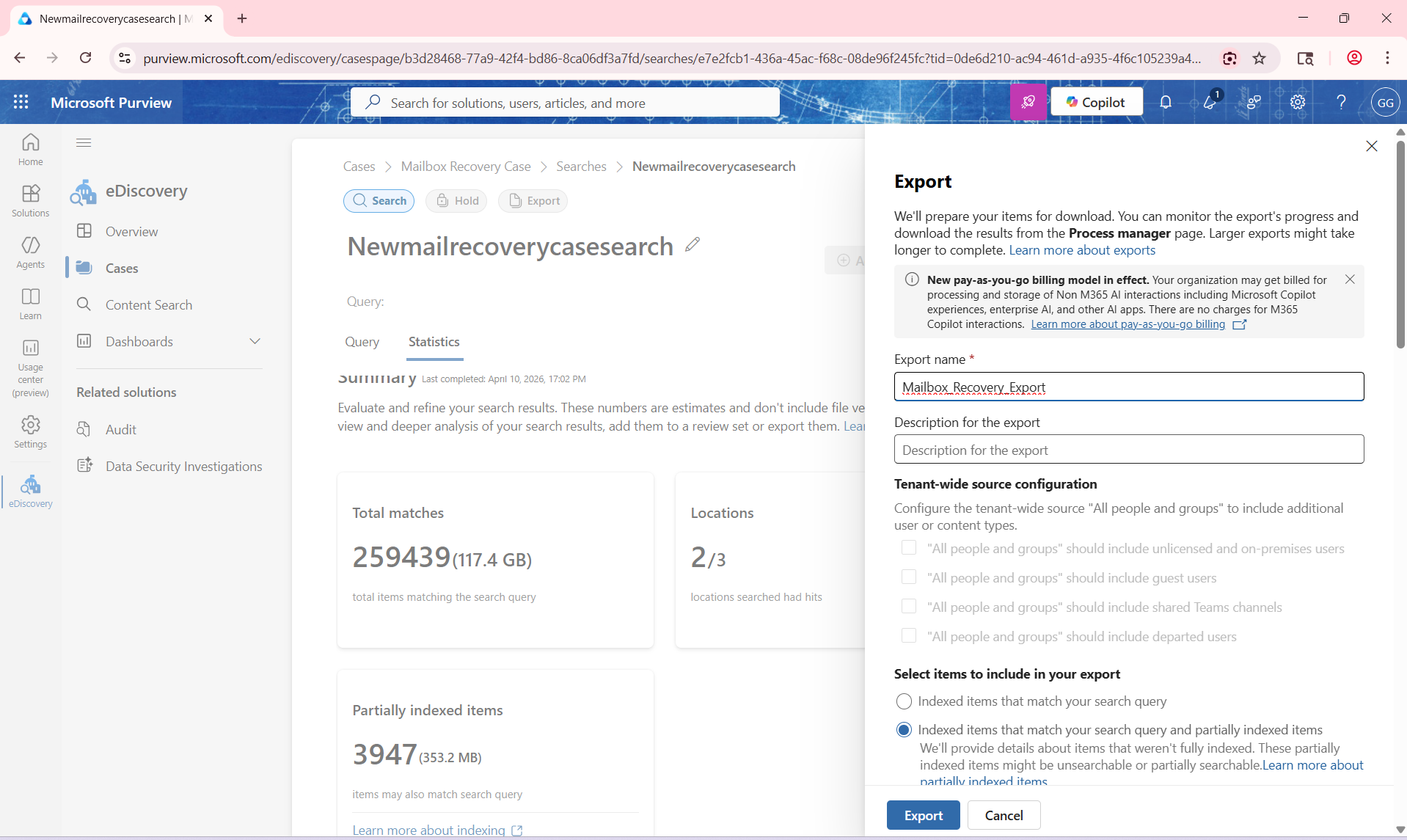This screenshot has width=1407, height=840.
Task: View site information icon in address bar
Action: 125,58
